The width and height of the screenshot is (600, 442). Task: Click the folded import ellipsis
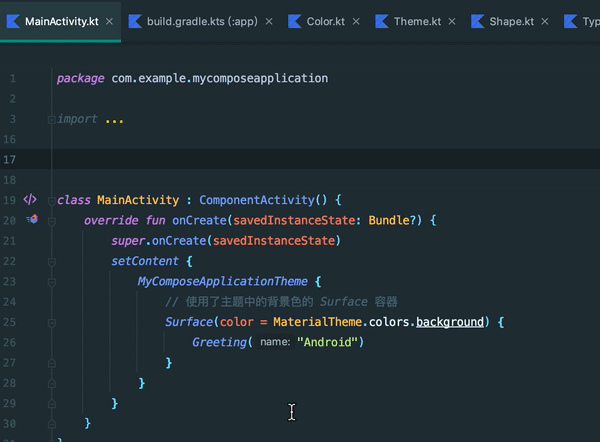tap(114, 121)
